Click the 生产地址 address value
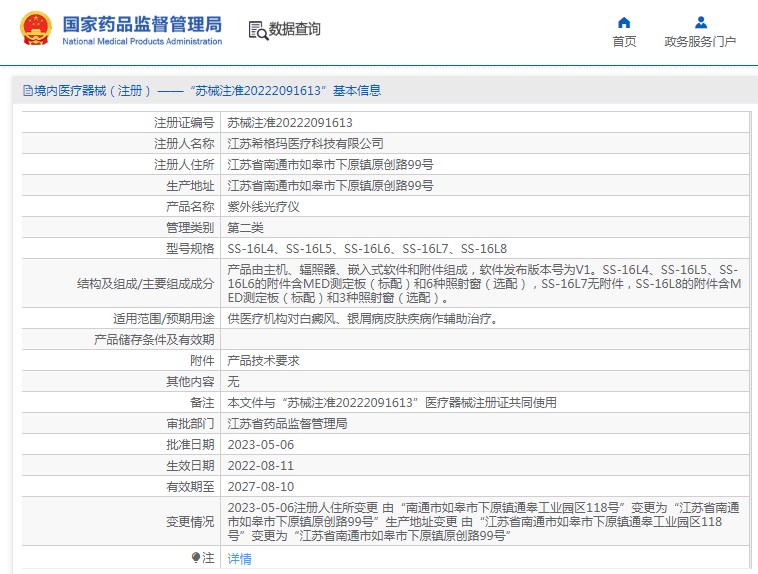Screen dimensions: 758x574 [x=330, y=186]
